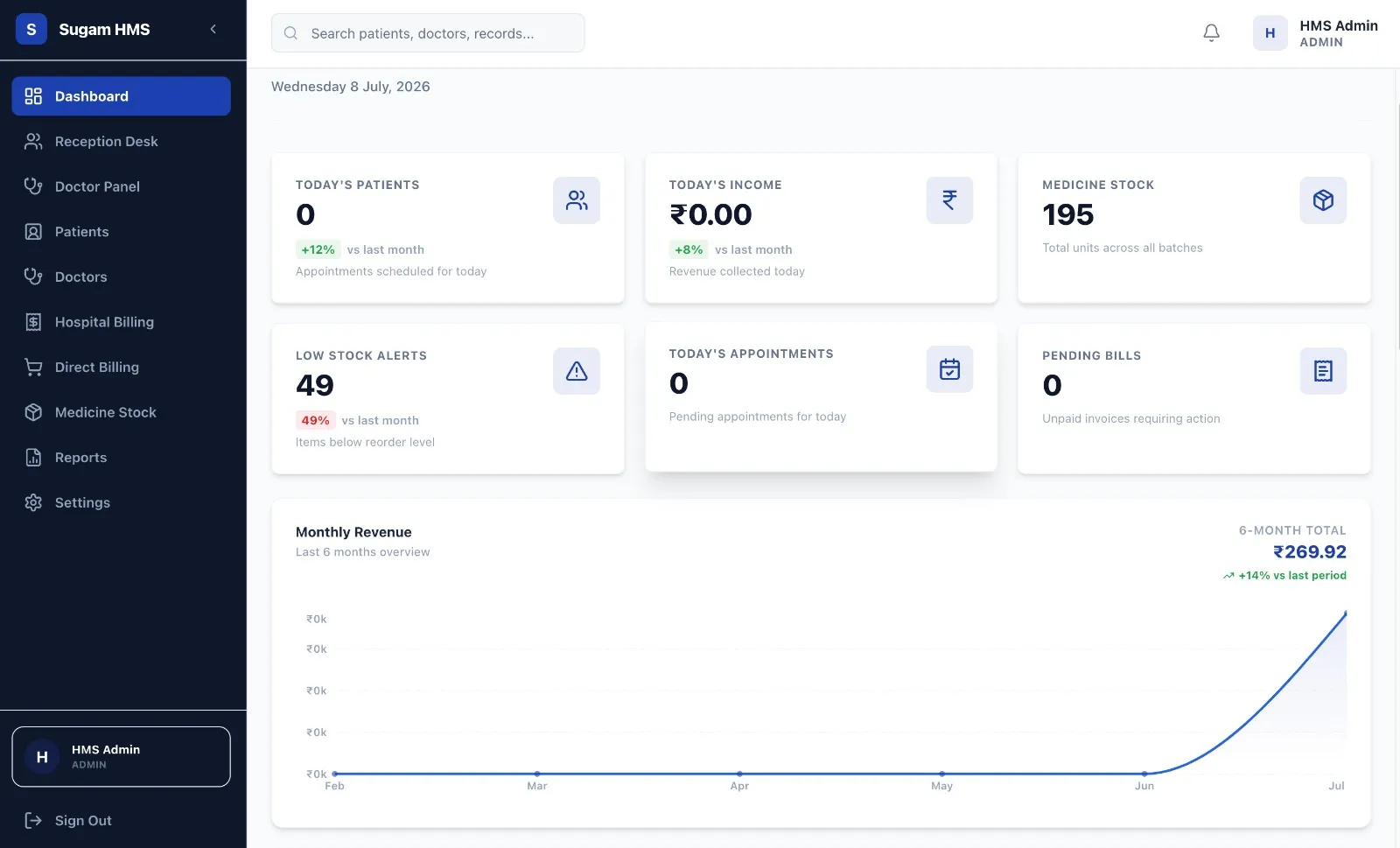
Task: Select the Apr data point on revenue chart
Action: coord(739,774)
